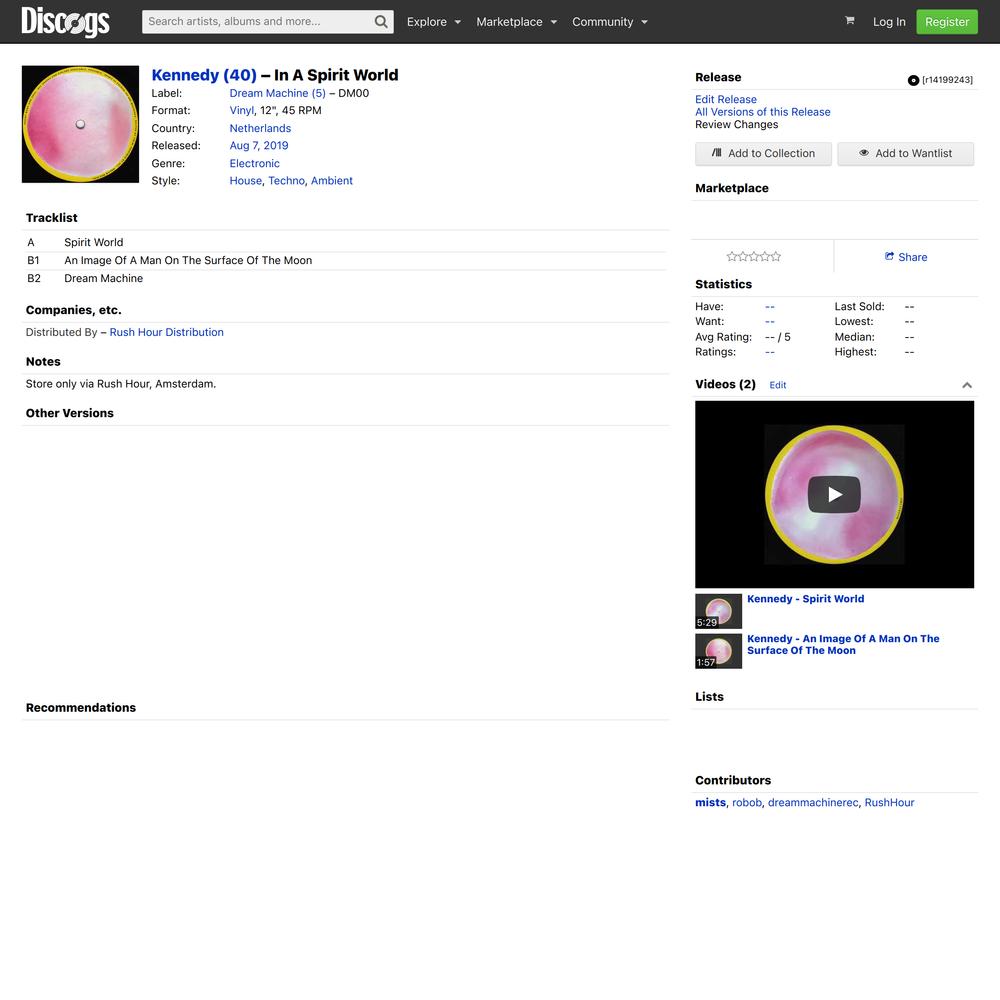The image size is (1000, 1000).
Task: Click the Techno style link
Action: click(x=286, y=180)
